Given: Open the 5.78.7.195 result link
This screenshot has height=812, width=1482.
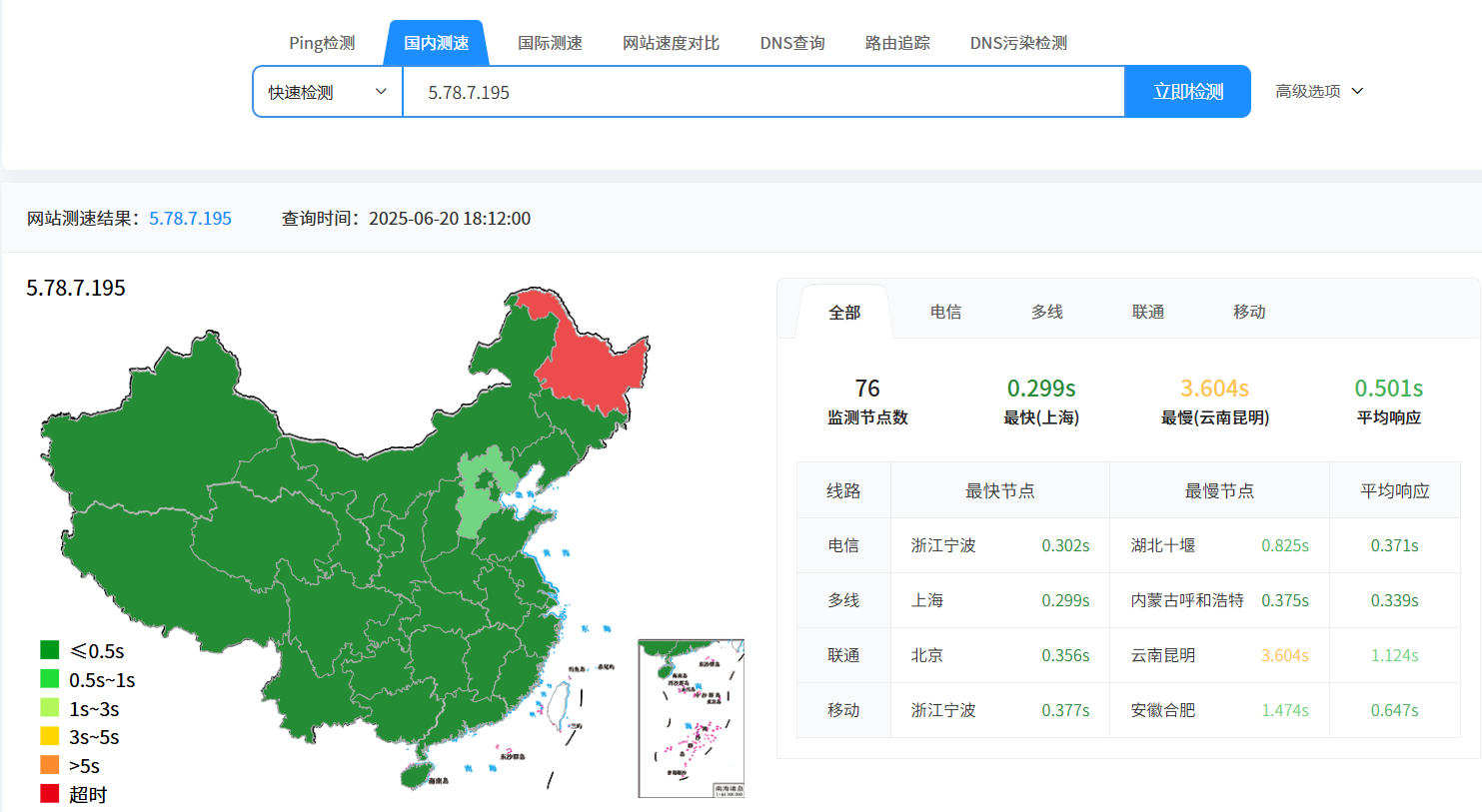Looking at the screenshot, I should [x=190, y=219].
